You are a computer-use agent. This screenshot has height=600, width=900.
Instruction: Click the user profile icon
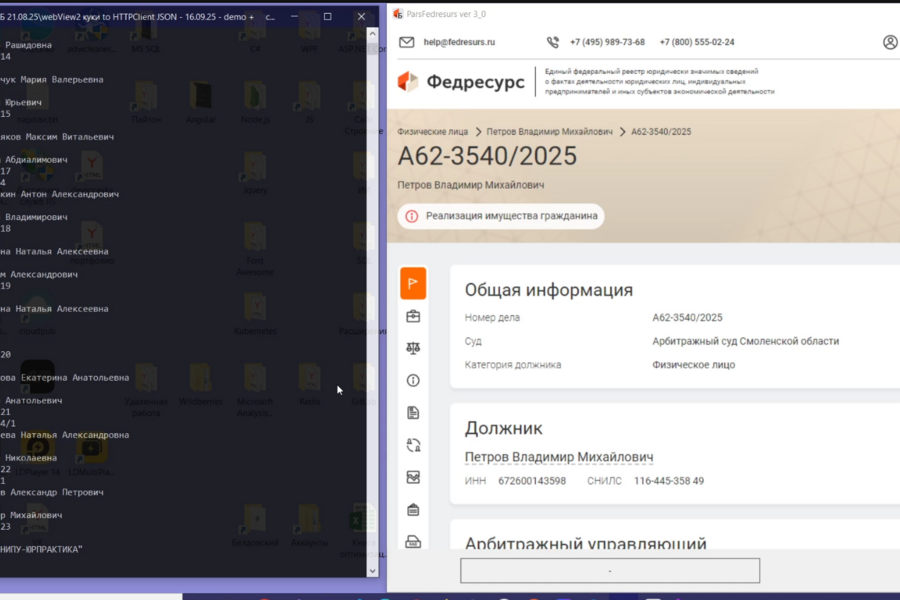pos(890,42)
